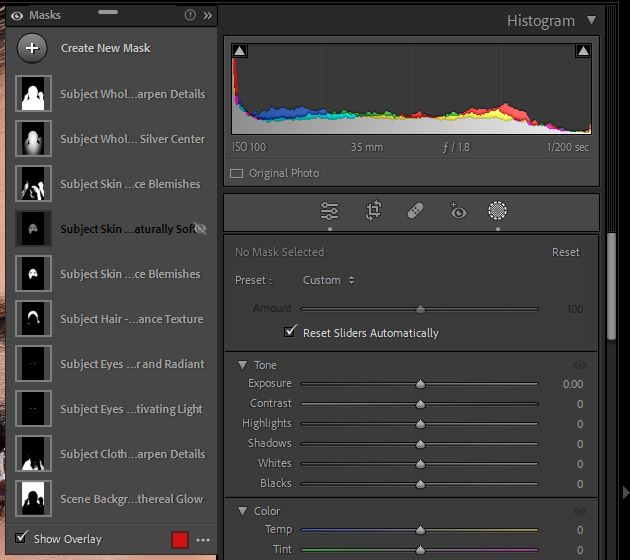Enable the Original Photo checkbox
Viewport: 630px width, 560px height.
237,173
